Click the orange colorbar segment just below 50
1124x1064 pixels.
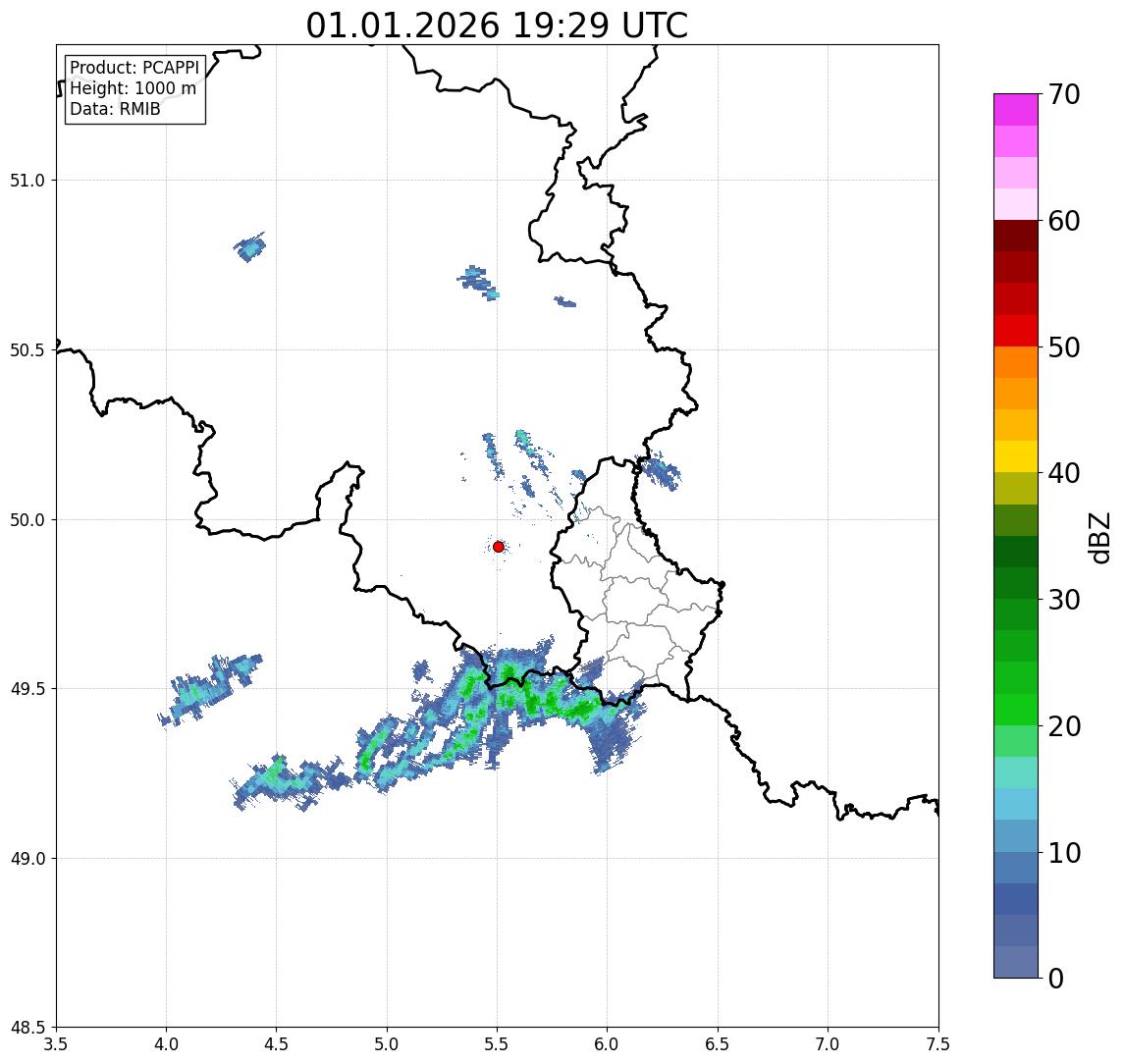coord(1016,362)
